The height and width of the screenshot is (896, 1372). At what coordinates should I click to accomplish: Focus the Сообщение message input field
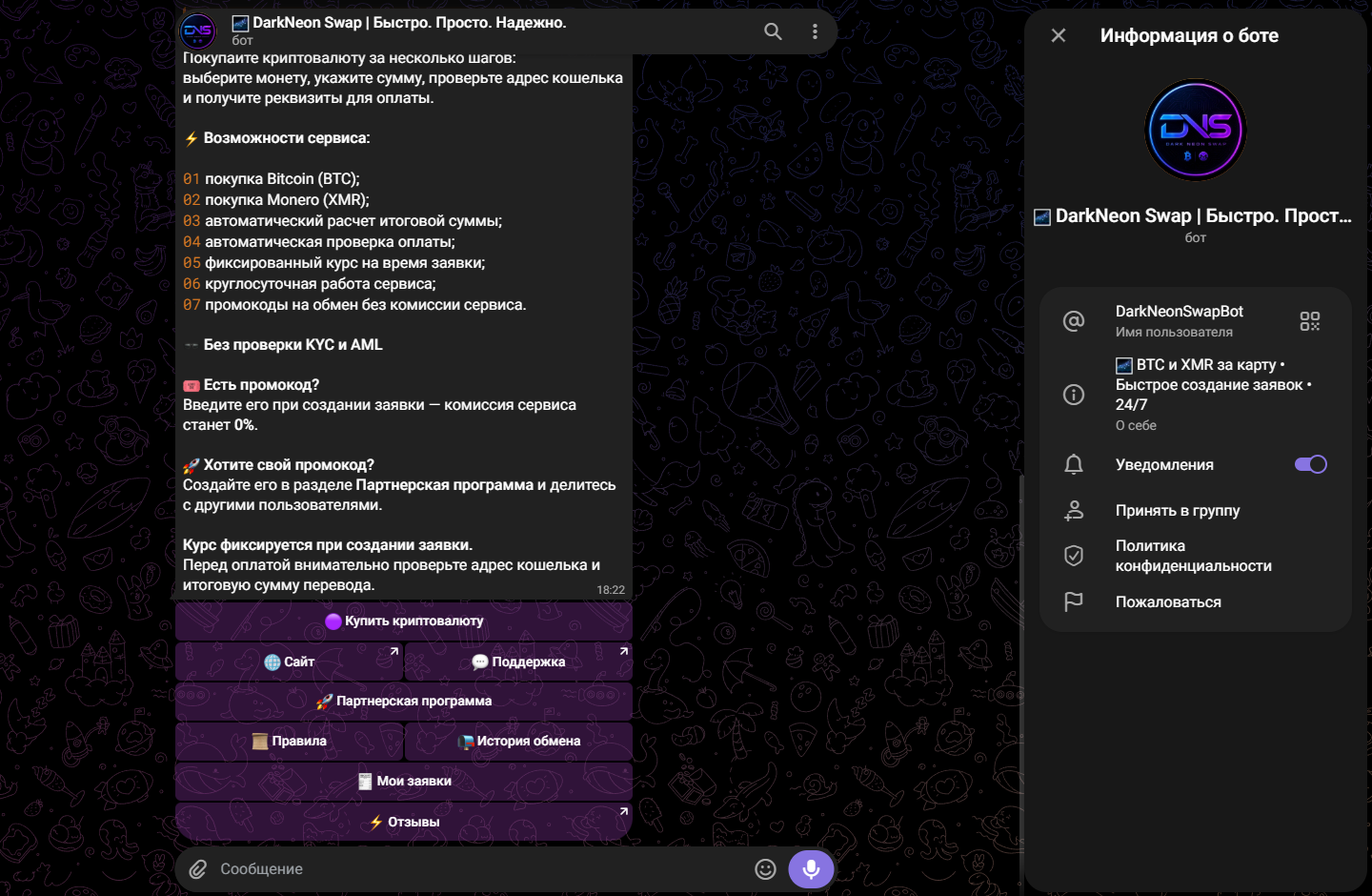481,869
